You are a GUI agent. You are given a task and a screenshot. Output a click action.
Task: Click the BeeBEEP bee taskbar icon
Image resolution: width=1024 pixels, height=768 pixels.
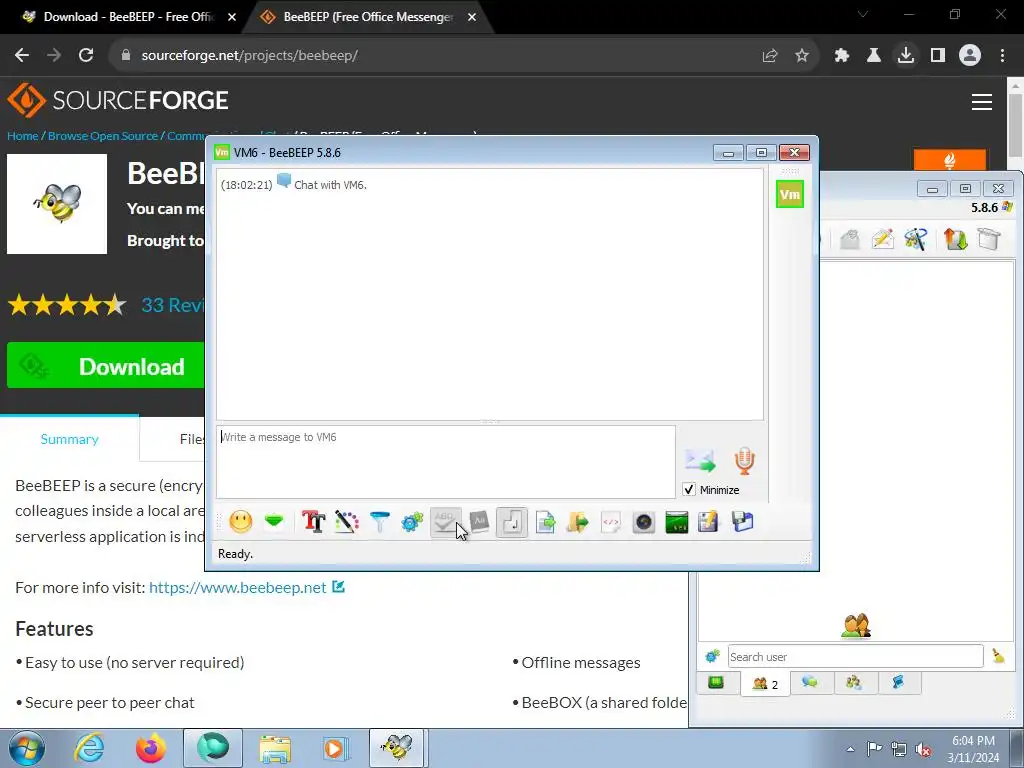pos(398,748)
